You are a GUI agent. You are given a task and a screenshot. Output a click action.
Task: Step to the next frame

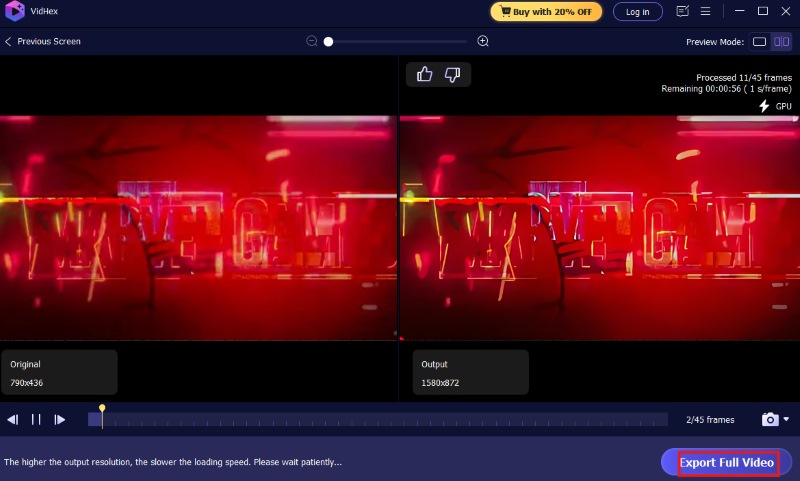click(60, 420)
